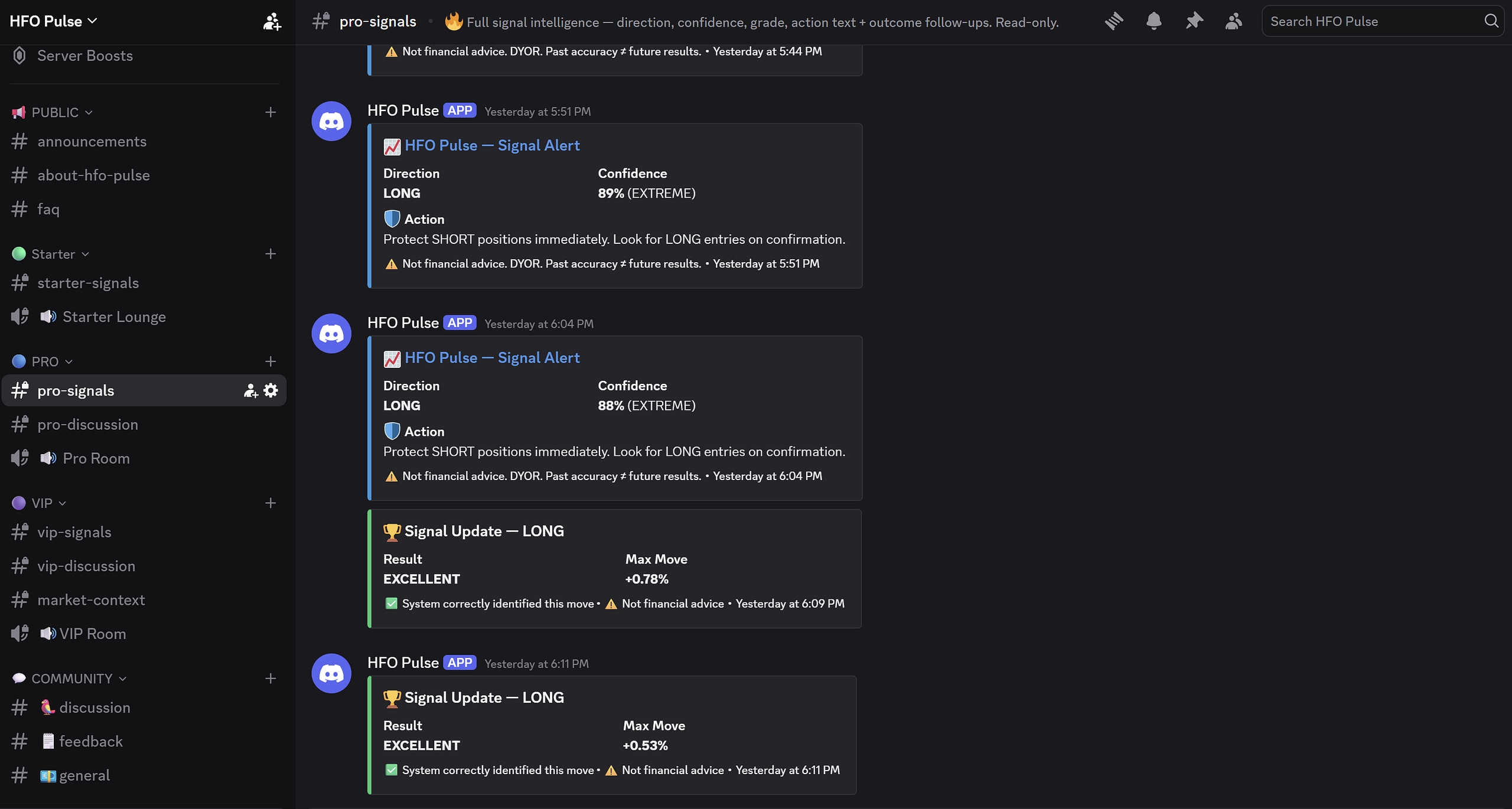Join the Starter Lounge voice channel
Viewport: 1512px width, 809px height.
(x=144, y=317)
